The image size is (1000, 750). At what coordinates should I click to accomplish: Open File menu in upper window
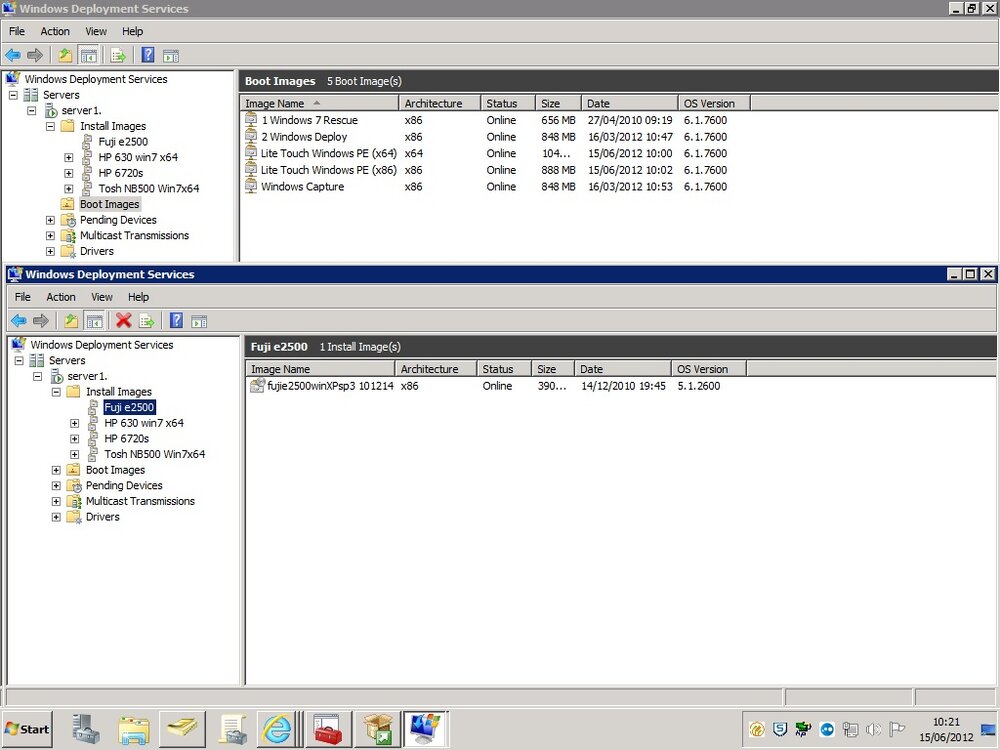pyautogui.click(x=17, y=31)
